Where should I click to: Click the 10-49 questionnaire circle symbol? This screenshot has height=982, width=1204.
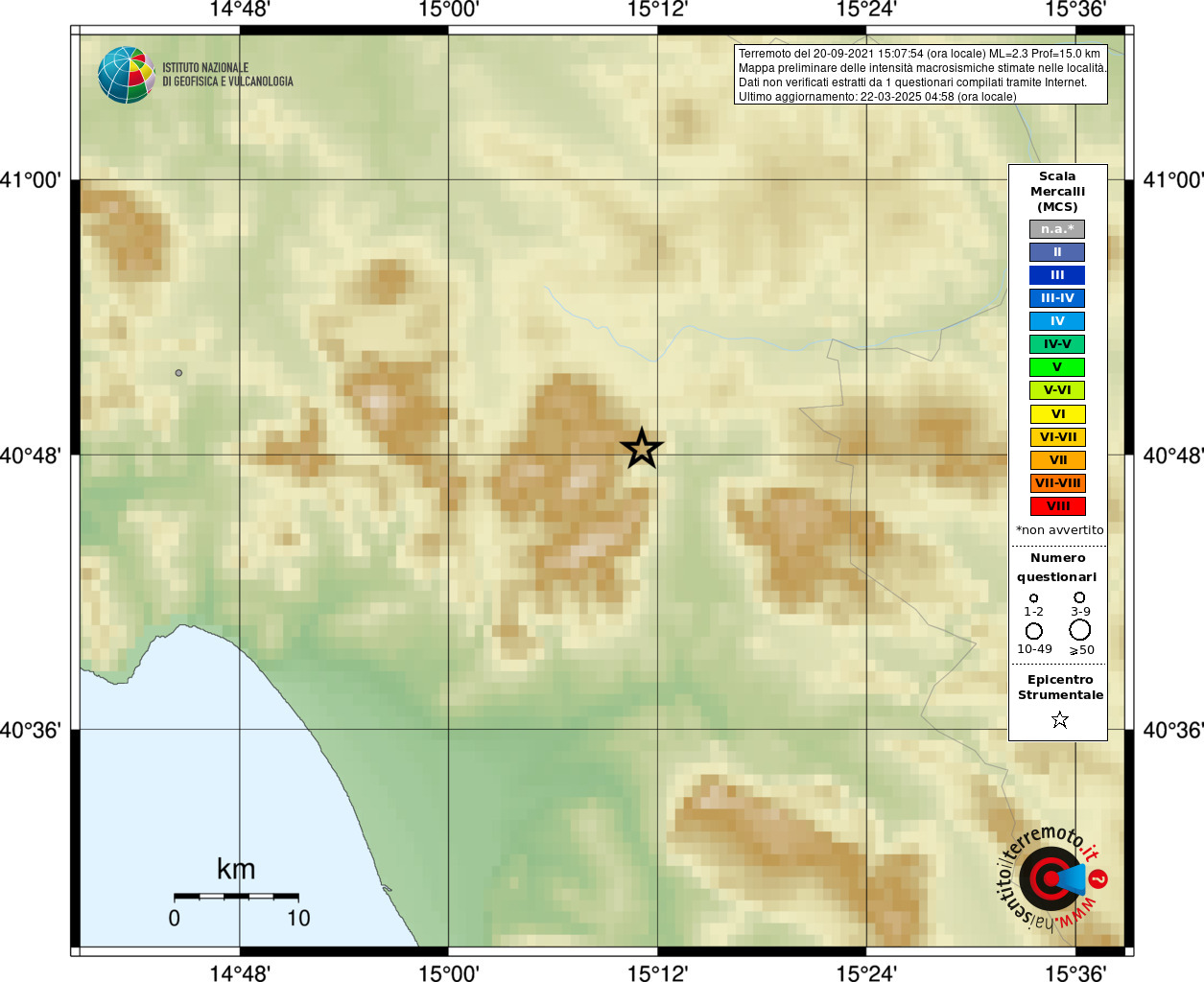coord(1034,631)
